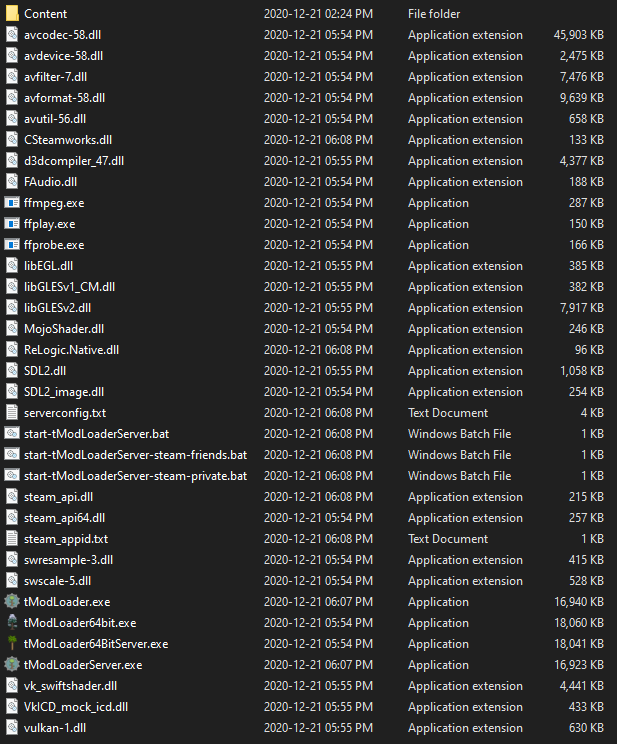
Task: Click the File folder type label
Action: (434, 14)
